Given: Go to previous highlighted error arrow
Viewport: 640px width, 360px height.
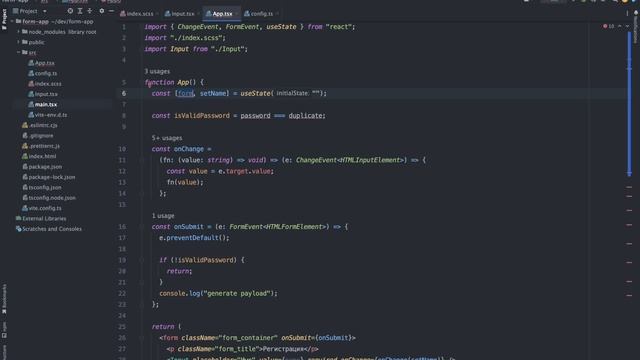Looking at the screenshot, I should tap(620, 26).
